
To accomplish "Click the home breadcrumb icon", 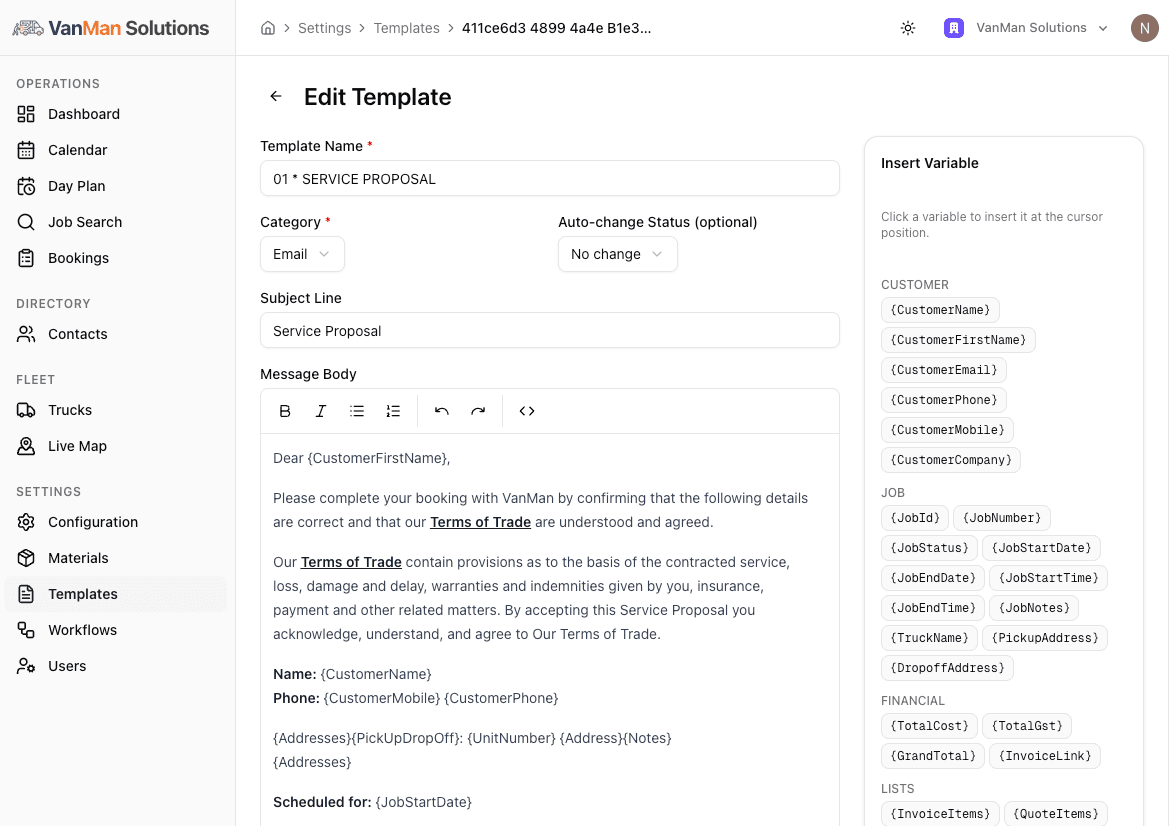I will pos(268,28).
